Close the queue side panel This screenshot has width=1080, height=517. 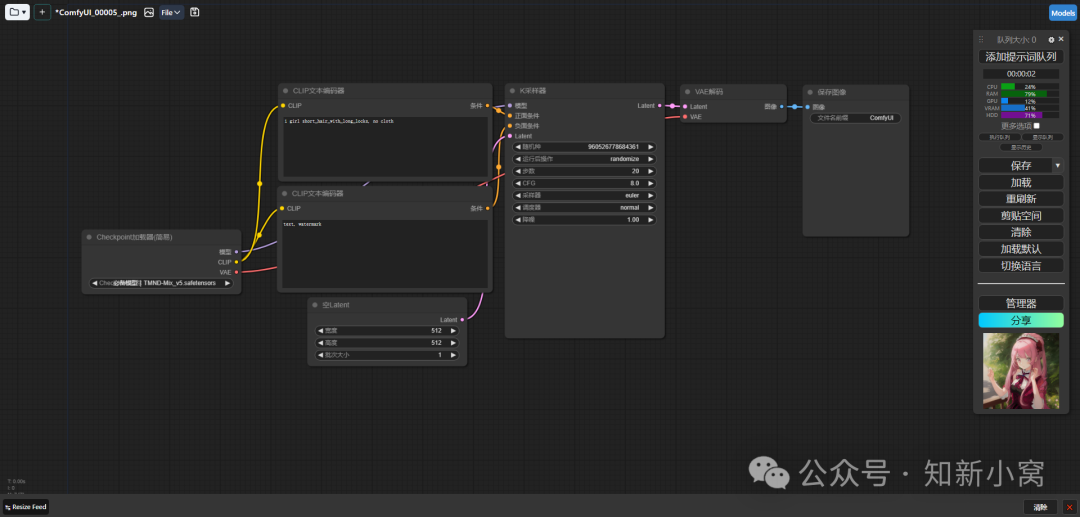tap(1061, 39)
